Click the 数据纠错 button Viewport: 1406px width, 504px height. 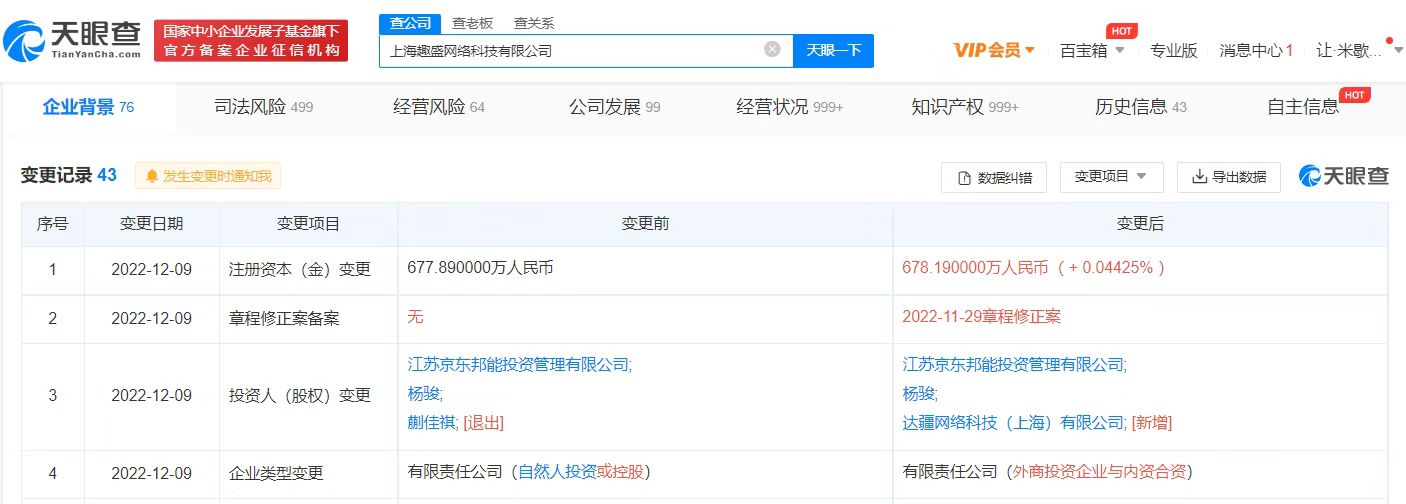pos(993,177)
